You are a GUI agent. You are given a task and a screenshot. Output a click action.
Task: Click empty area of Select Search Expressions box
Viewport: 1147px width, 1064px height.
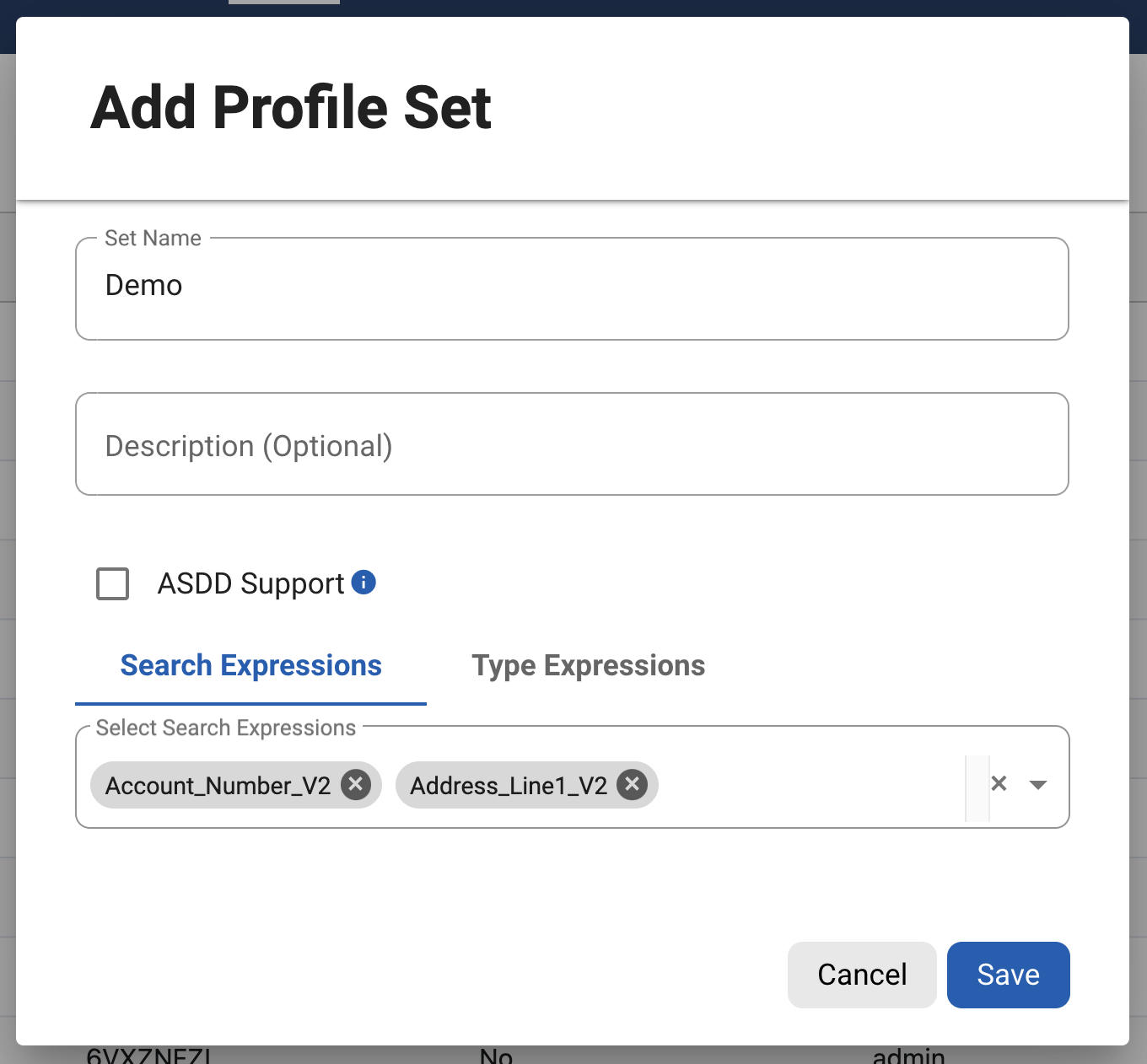(810, 785)
